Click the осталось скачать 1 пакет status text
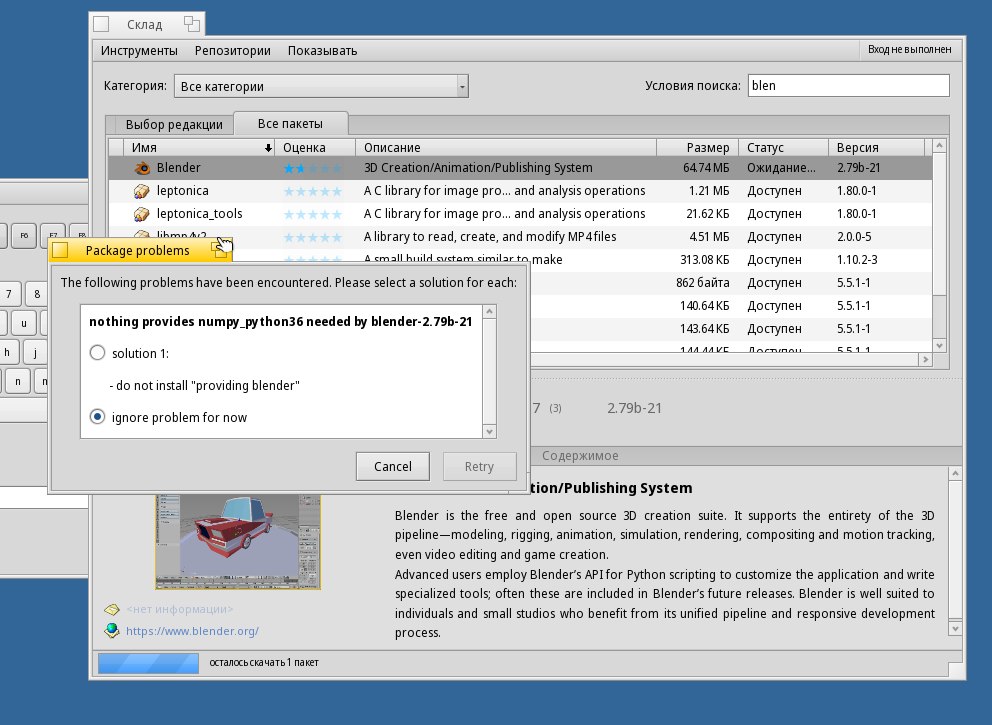The image size is (992, 725). point(264,662)
